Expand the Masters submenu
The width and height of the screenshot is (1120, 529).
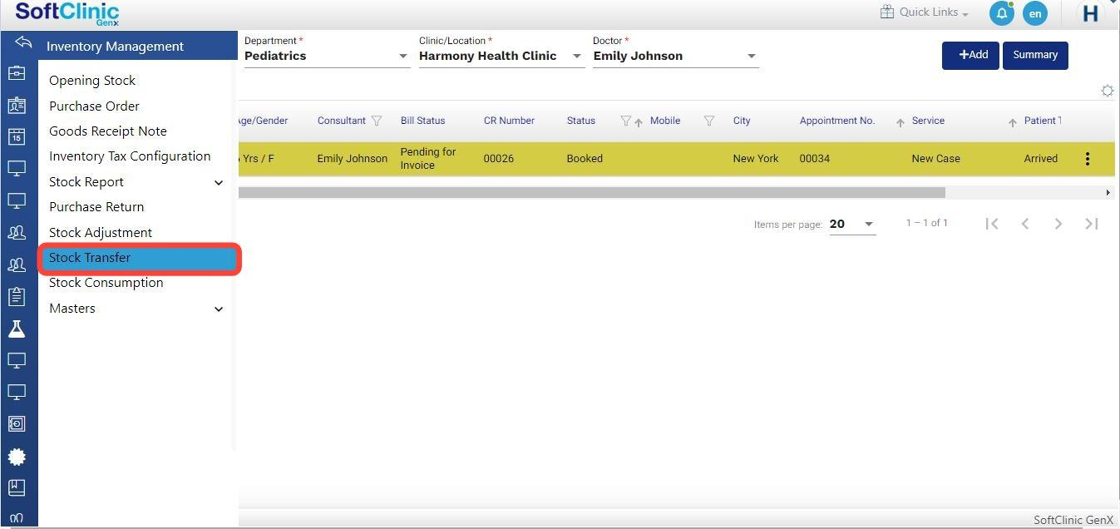click(x=218, y=309)
